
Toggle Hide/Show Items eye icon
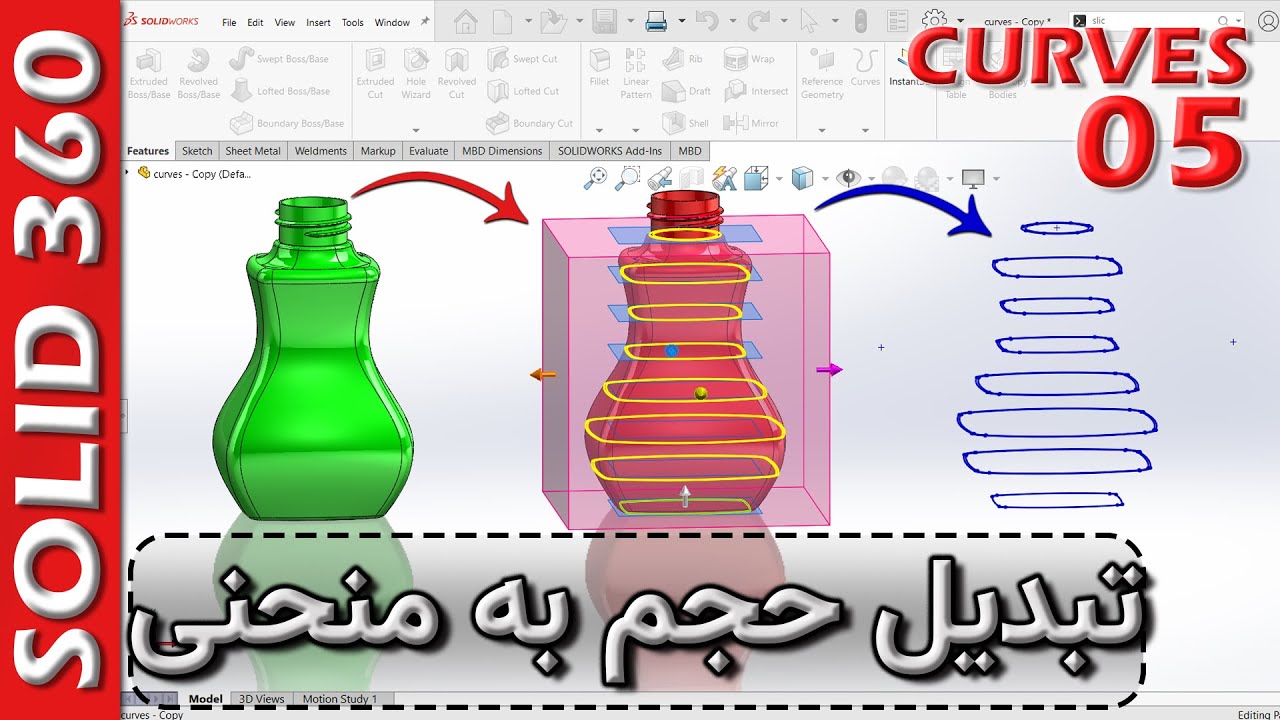click(x=850, y=178)
